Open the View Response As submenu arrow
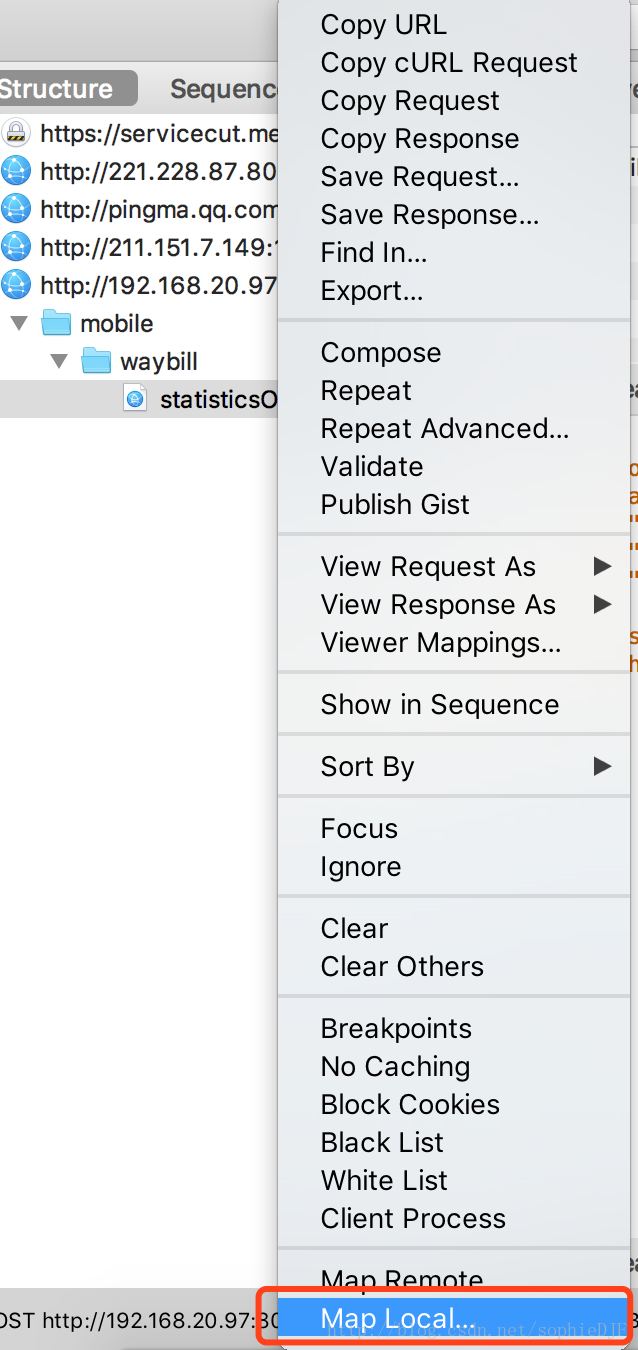The height and width of the screenshot is (1350, 638). click(602, 604)
